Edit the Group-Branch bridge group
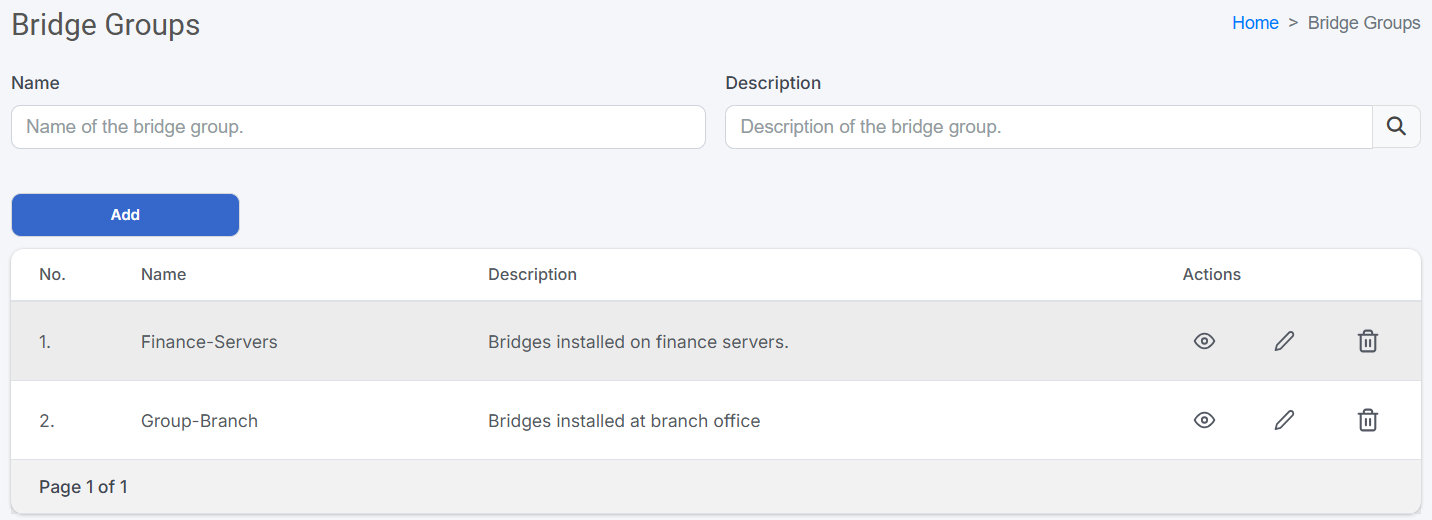The height and width of the screenshot is (520, 1432). click(1284, 420)
